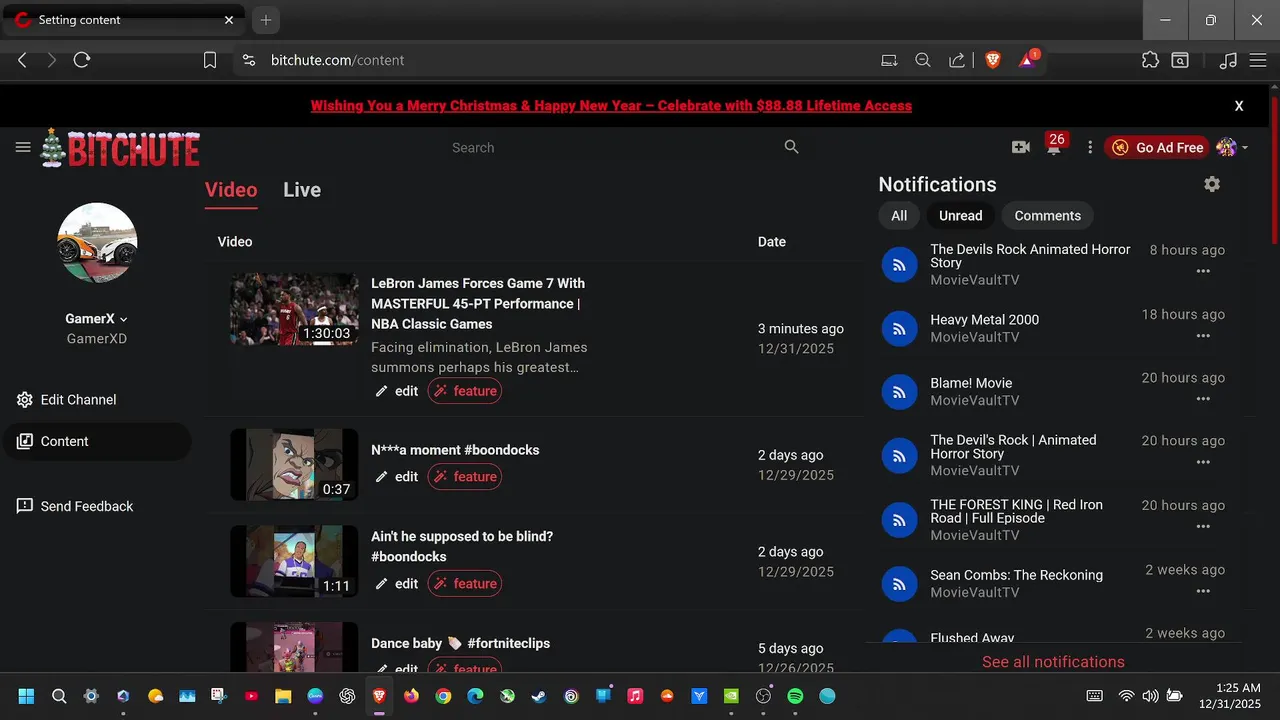Open Firefox from the taskbar
The height and width of the screenshot is (720, 1280).
(411, 696)
